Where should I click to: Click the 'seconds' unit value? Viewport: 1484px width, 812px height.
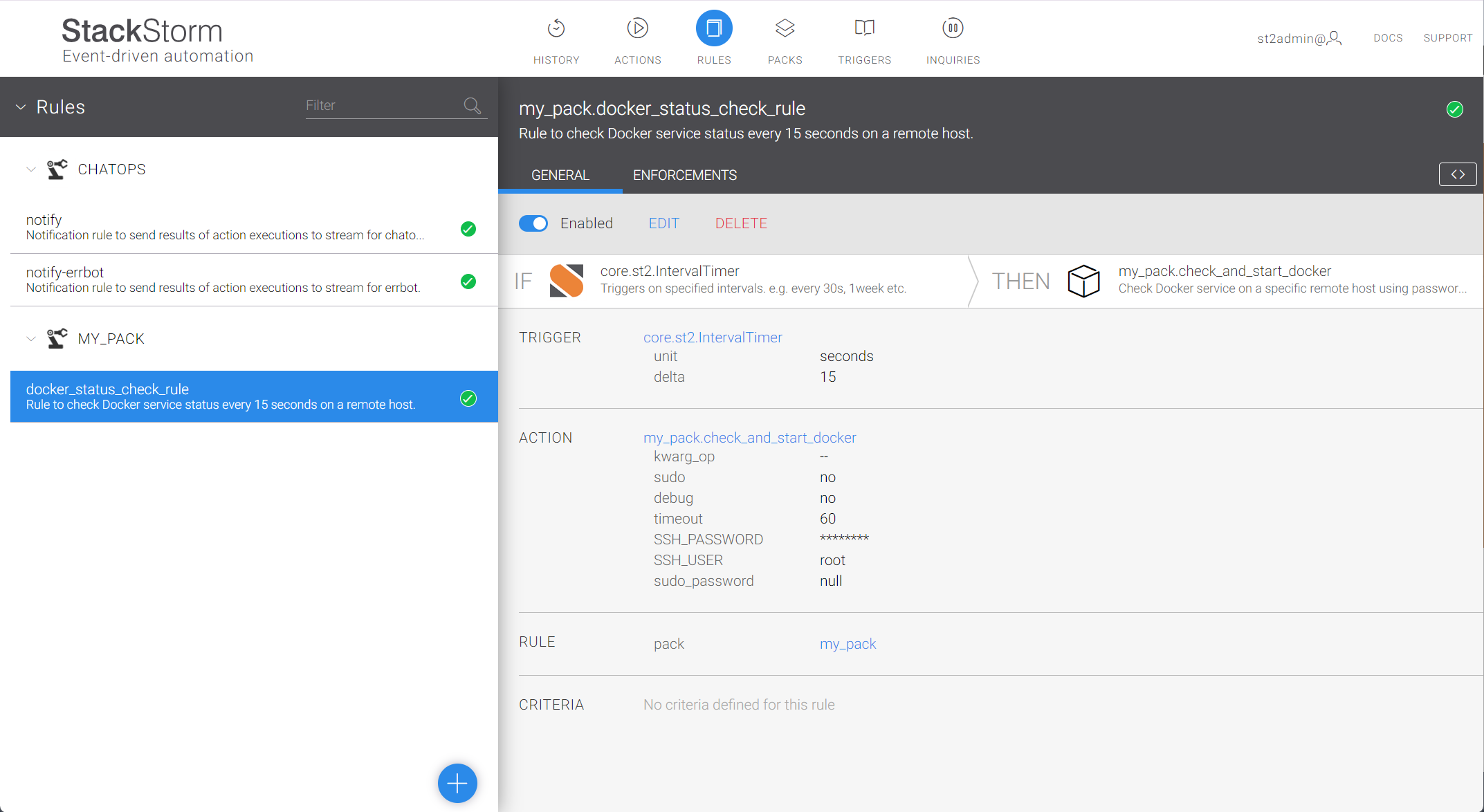(846, 356)
